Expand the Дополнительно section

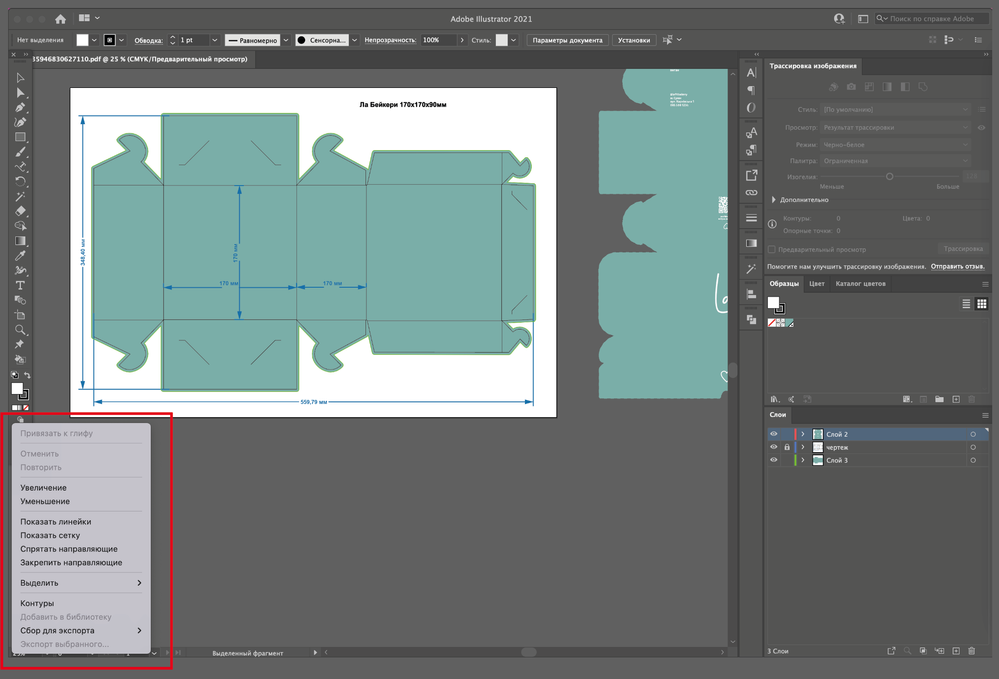point(774,199)
